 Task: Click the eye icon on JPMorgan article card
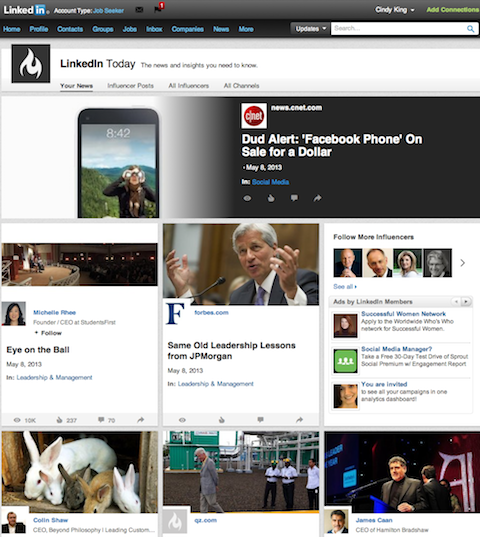pyautogui.click(x=182, y=420)
